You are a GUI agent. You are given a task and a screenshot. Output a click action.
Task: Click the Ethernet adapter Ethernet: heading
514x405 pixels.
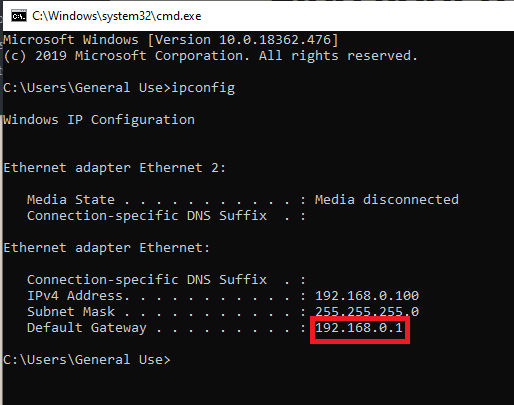pyautogui.click(x=107, y=248)
